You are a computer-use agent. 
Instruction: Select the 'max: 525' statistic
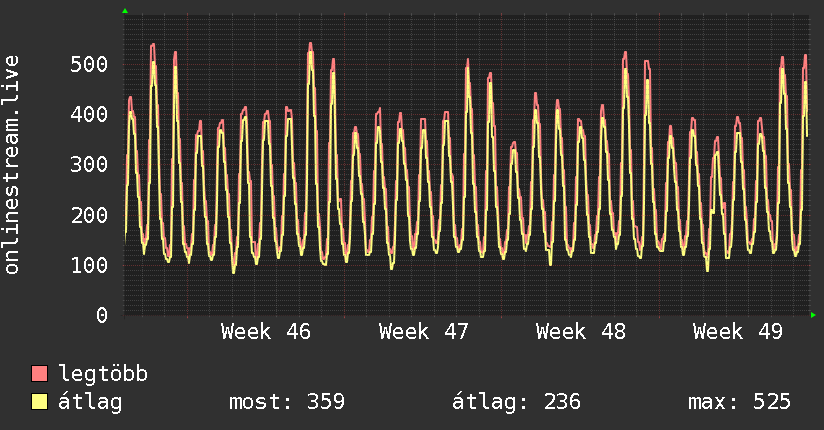(739, 402)
